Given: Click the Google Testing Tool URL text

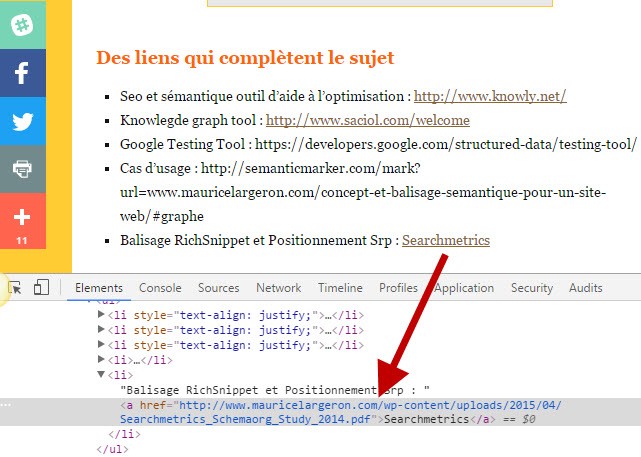Looking at the screenshot, I should [x=446, y=144].
